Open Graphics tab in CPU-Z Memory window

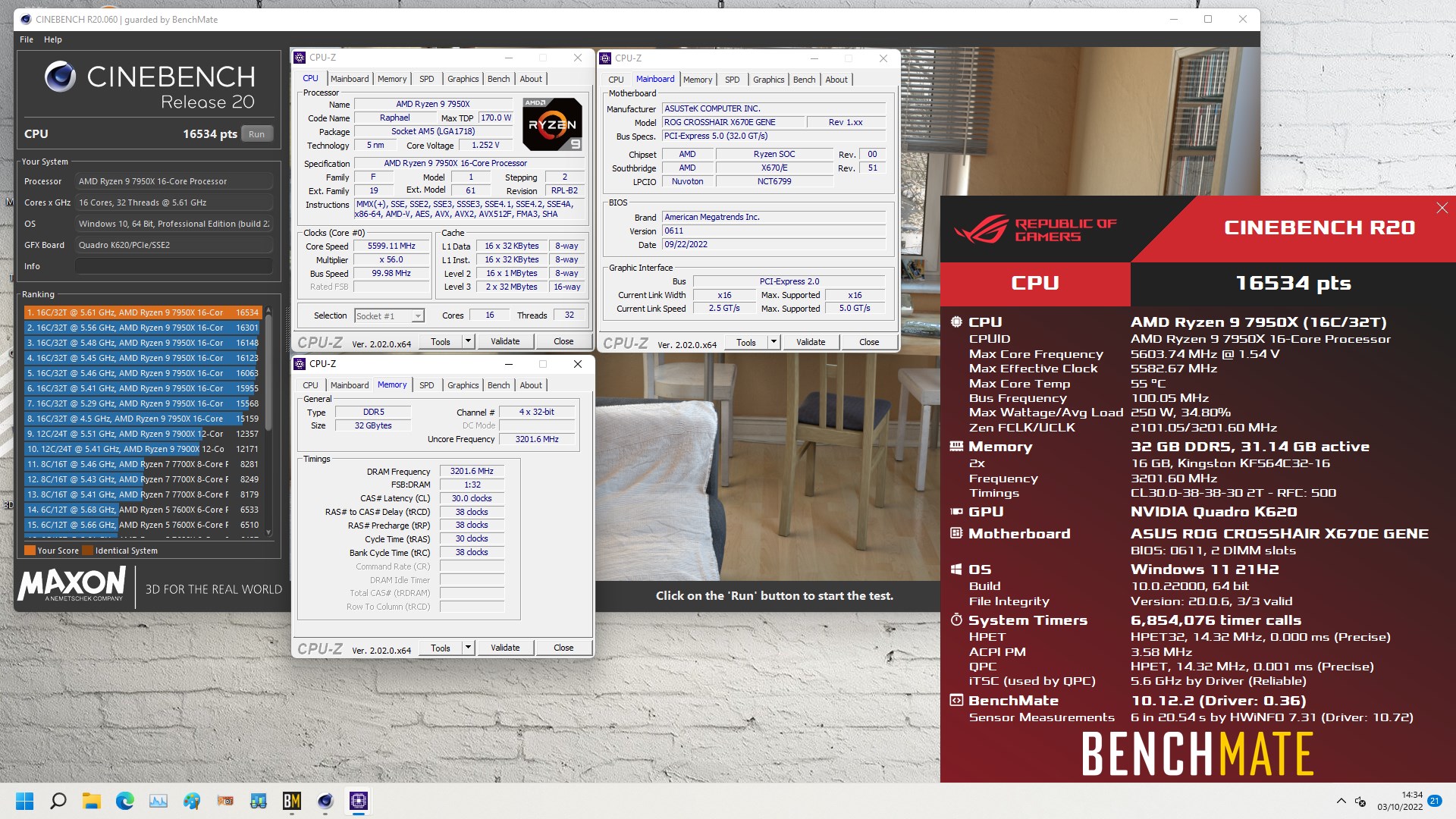pyautogui.click(x=463, y=385)
